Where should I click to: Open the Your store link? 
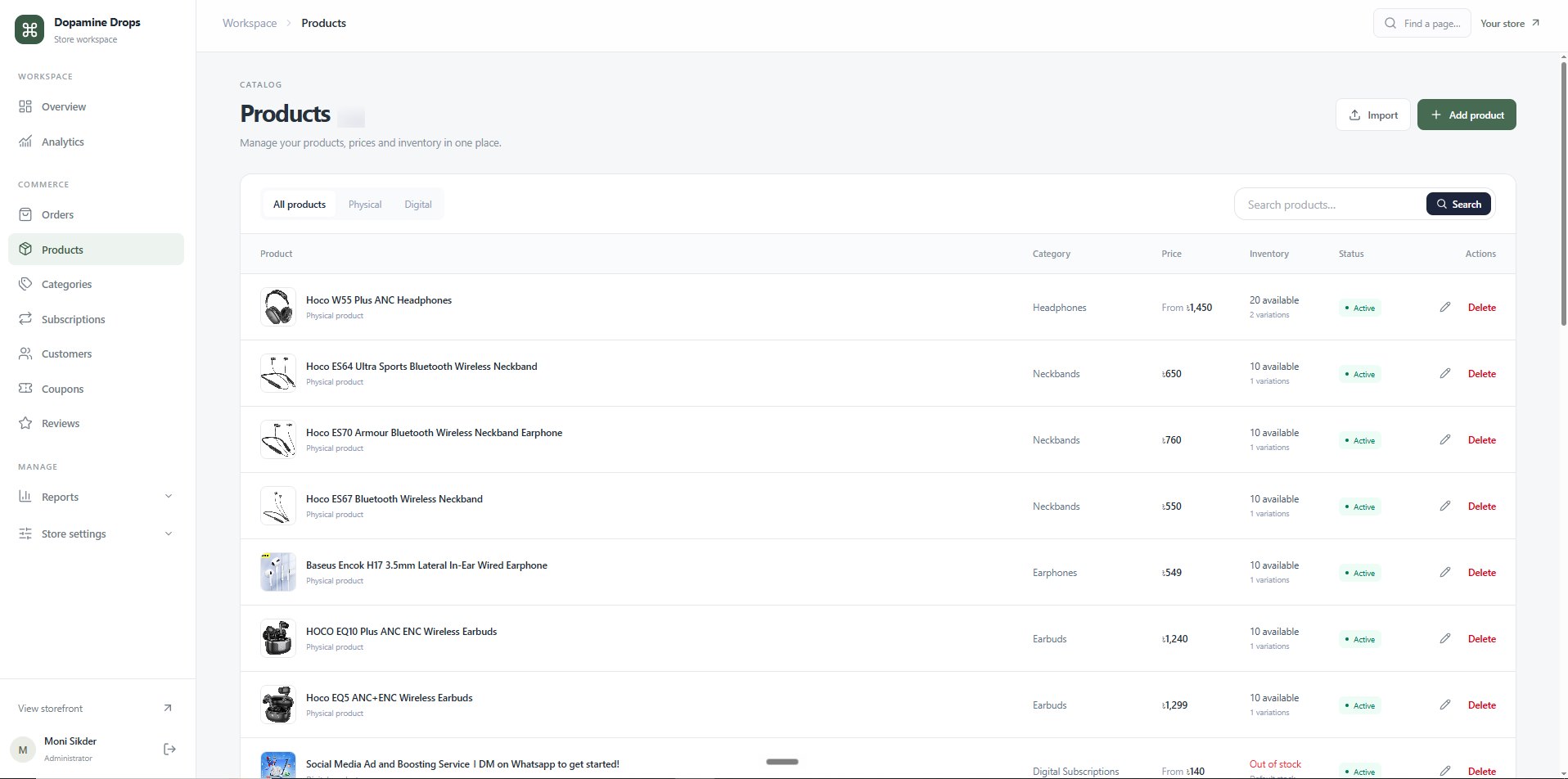tap(1510, 23)
